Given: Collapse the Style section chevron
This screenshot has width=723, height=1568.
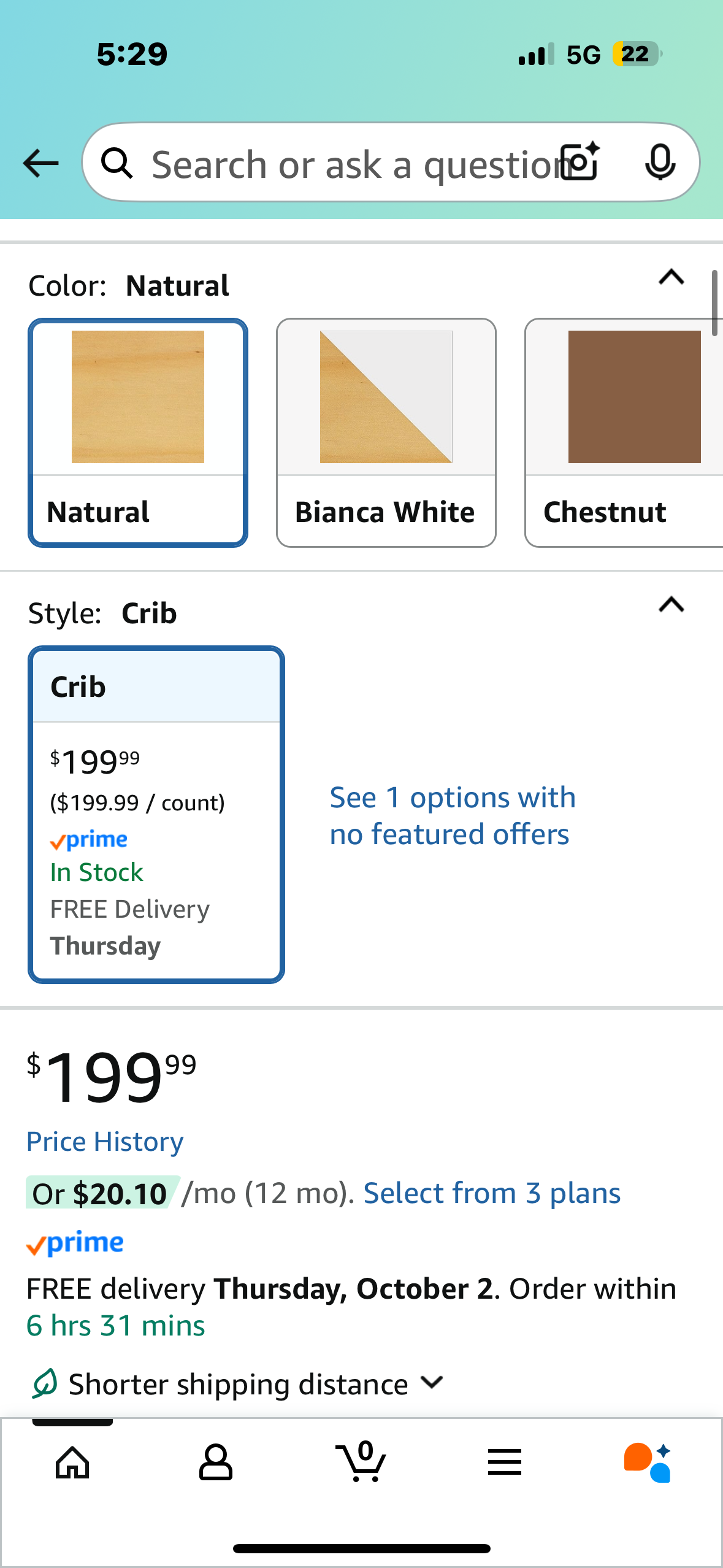Looking at the screenshot, I should 671,605.
